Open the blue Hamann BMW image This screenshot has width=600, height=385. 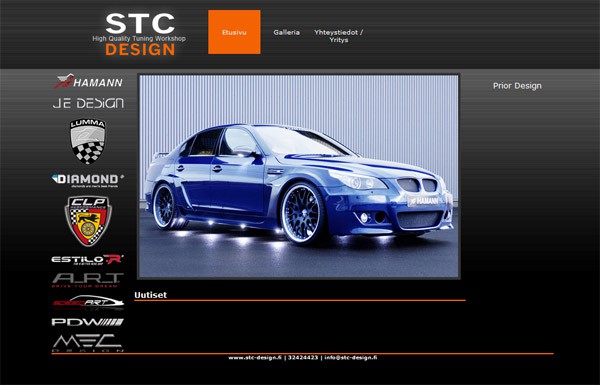pyautogui.click(x=299, y=176)
